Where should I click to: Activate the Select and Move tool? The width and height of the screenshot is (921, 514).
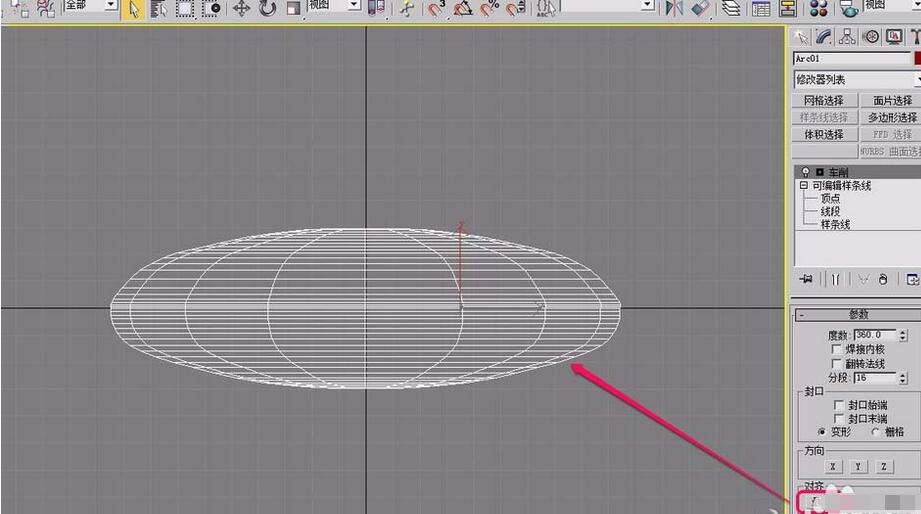241,9
